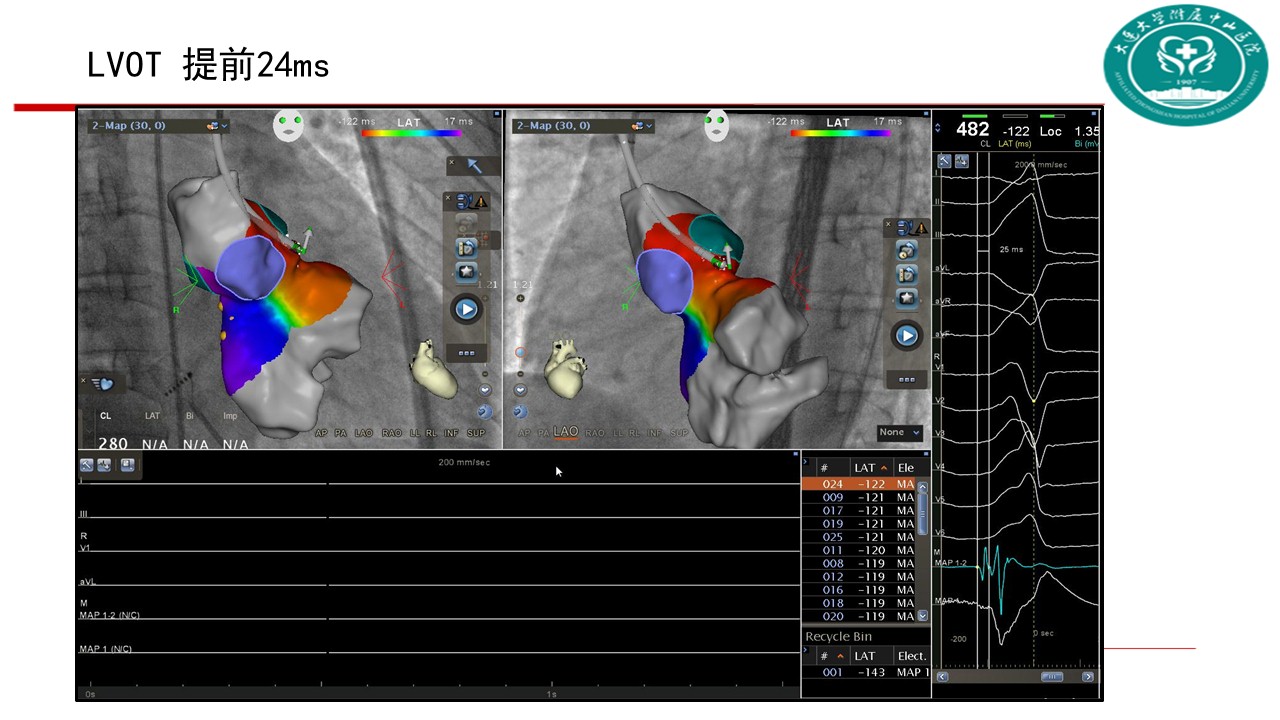Click the wrench icon in right ECG panel

(945, 161)
